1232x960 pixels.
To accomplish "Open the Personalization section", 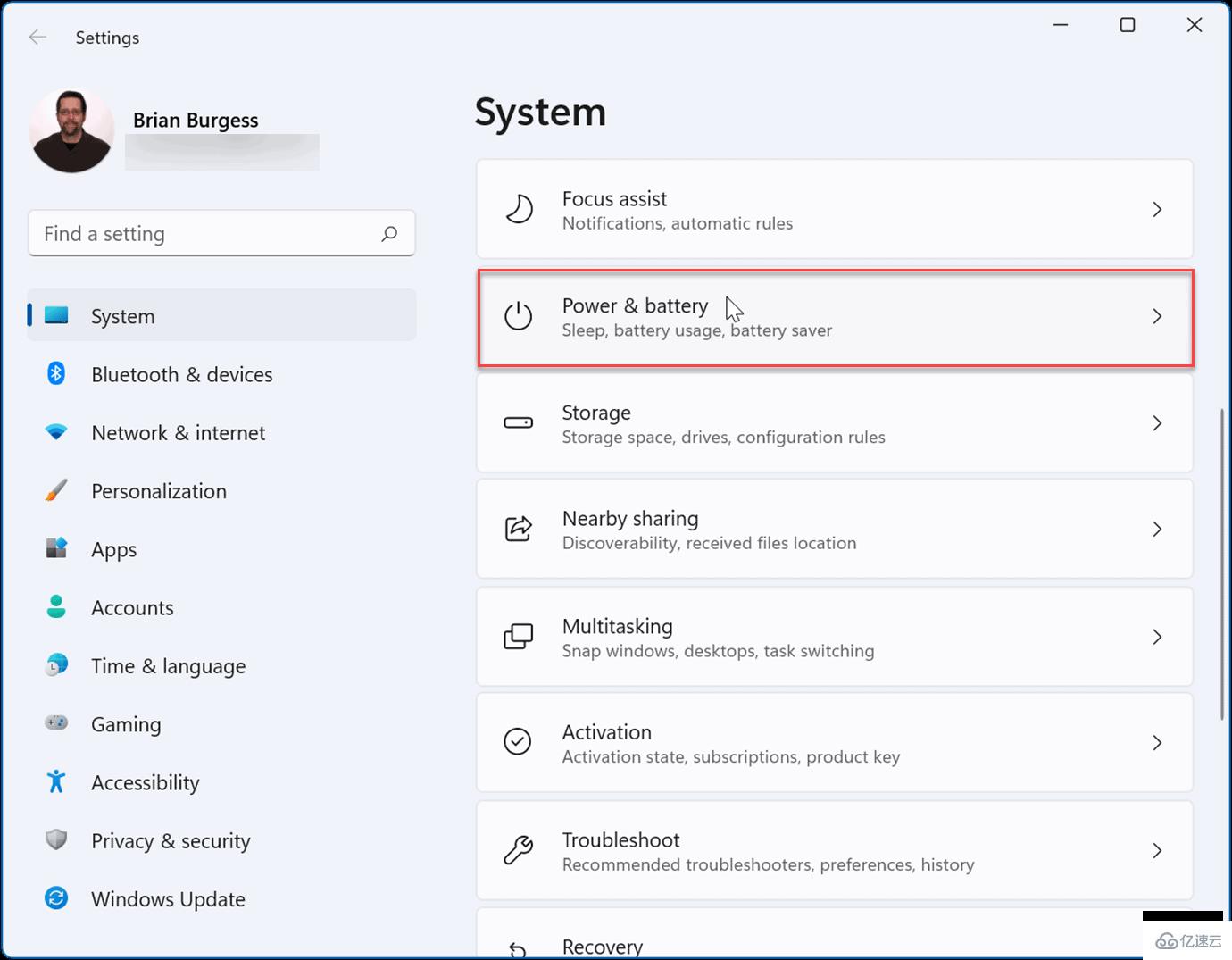I will tap(159, 491).
